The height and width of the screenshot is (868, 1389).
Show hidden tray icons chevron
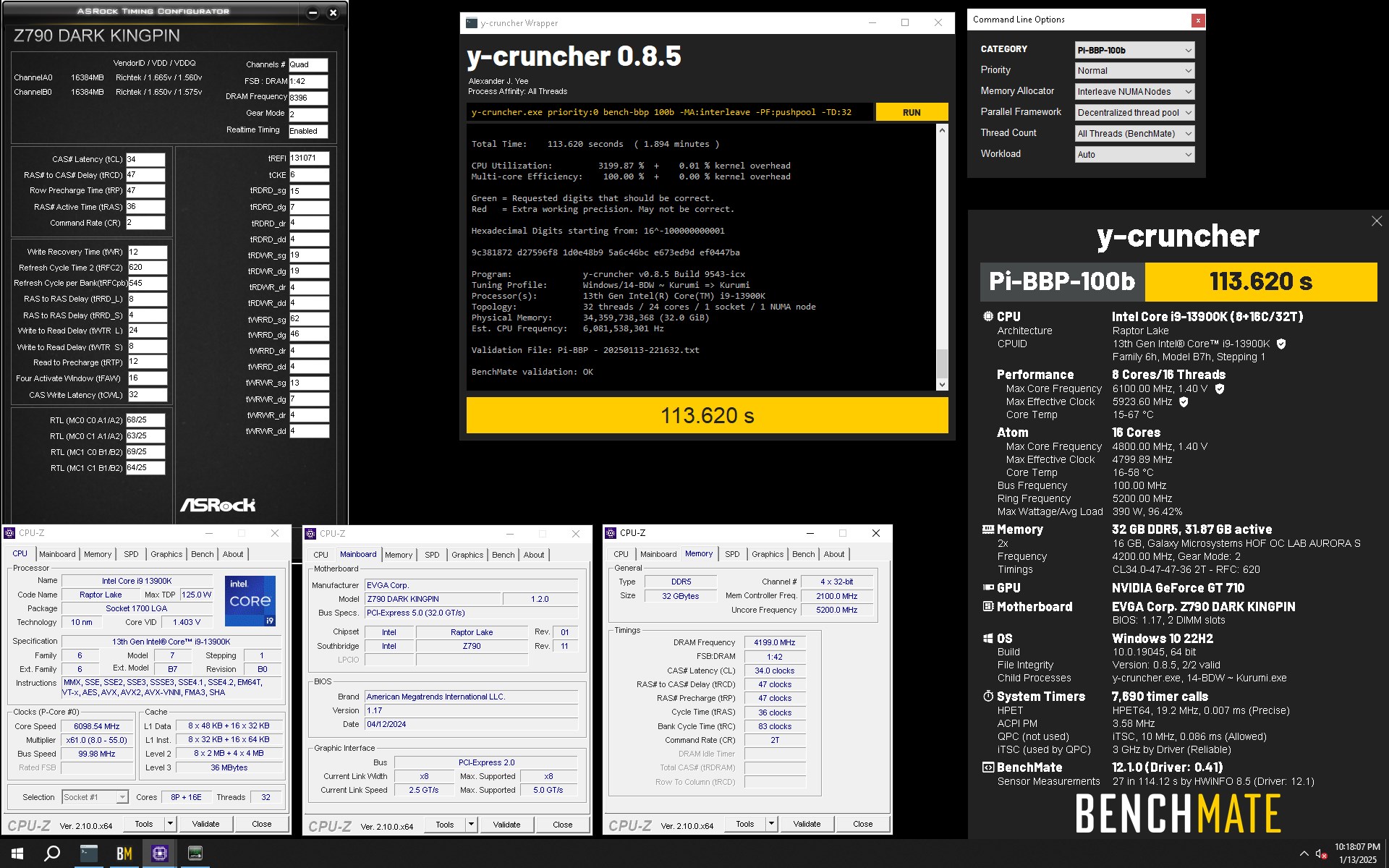tap(1304, 854)
